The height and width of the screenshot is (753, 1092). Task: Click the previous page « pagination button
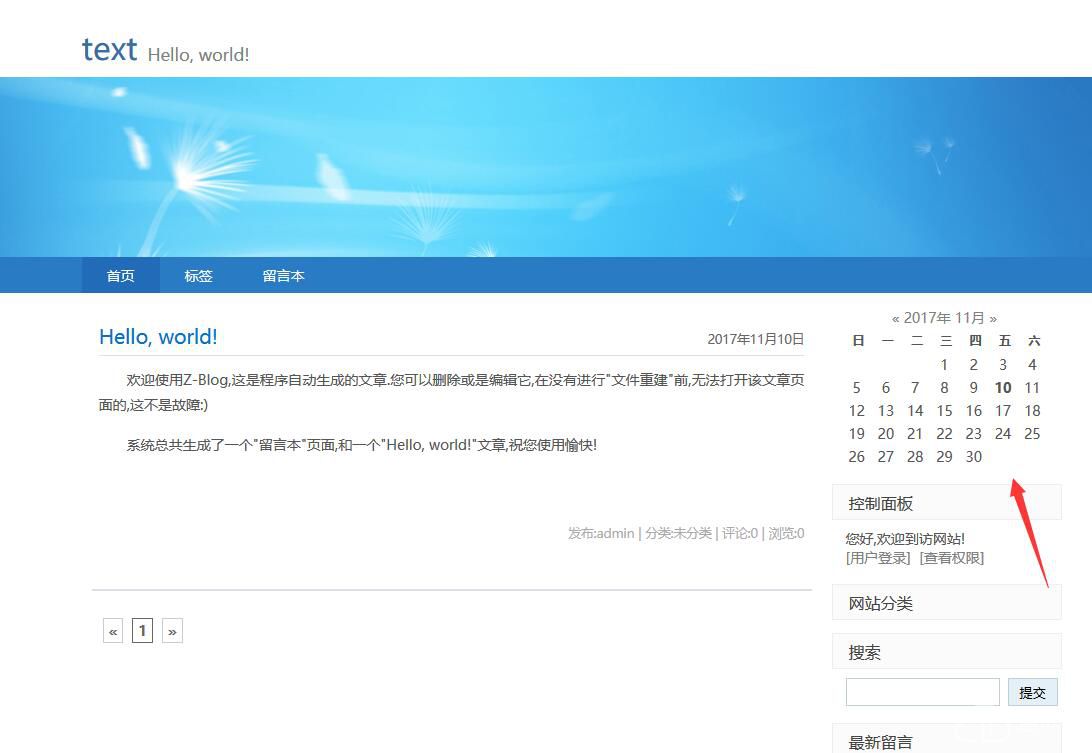pos(113,631)
